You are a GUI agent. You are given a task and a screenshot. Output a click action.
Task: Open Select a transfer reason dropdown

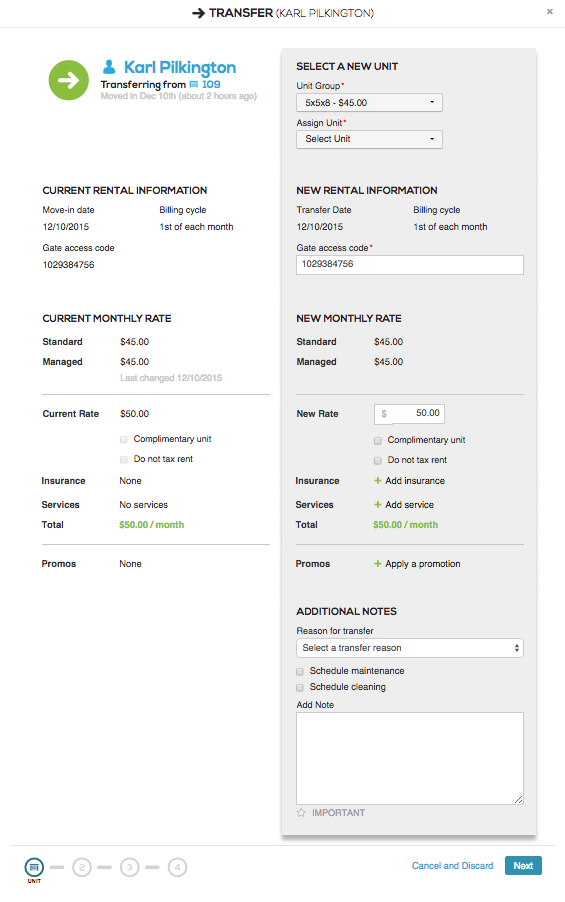[410, 648]
